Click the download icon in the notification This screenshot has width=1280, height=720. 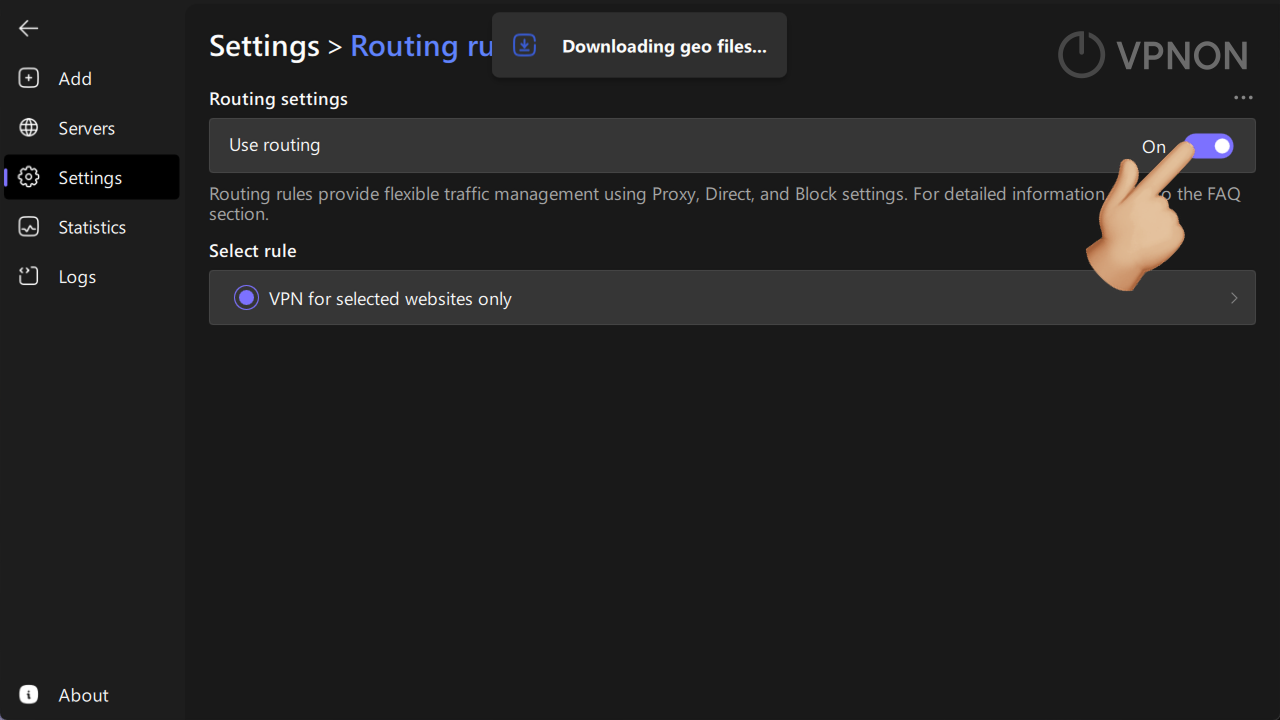[524, 45]
